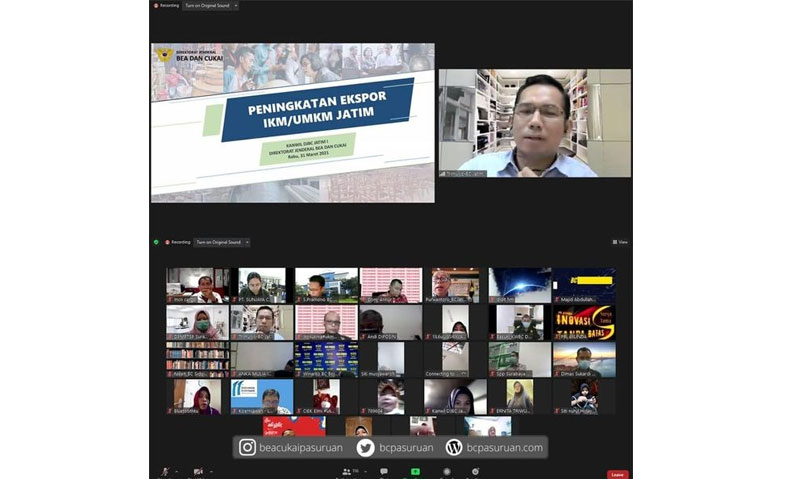Screen dimensions: 785x479
Task: Click the microphone mute icon in the toolbar
Action: 164,470
